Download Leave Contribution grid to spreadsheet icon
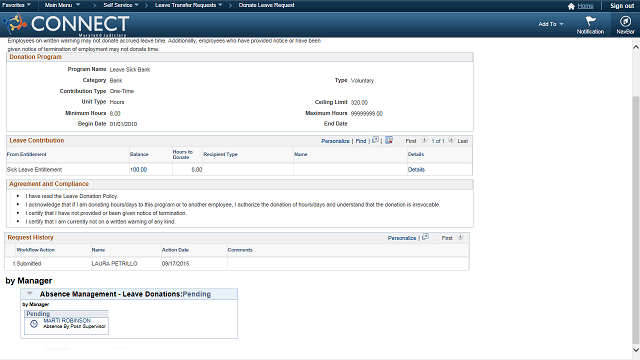 389,140
